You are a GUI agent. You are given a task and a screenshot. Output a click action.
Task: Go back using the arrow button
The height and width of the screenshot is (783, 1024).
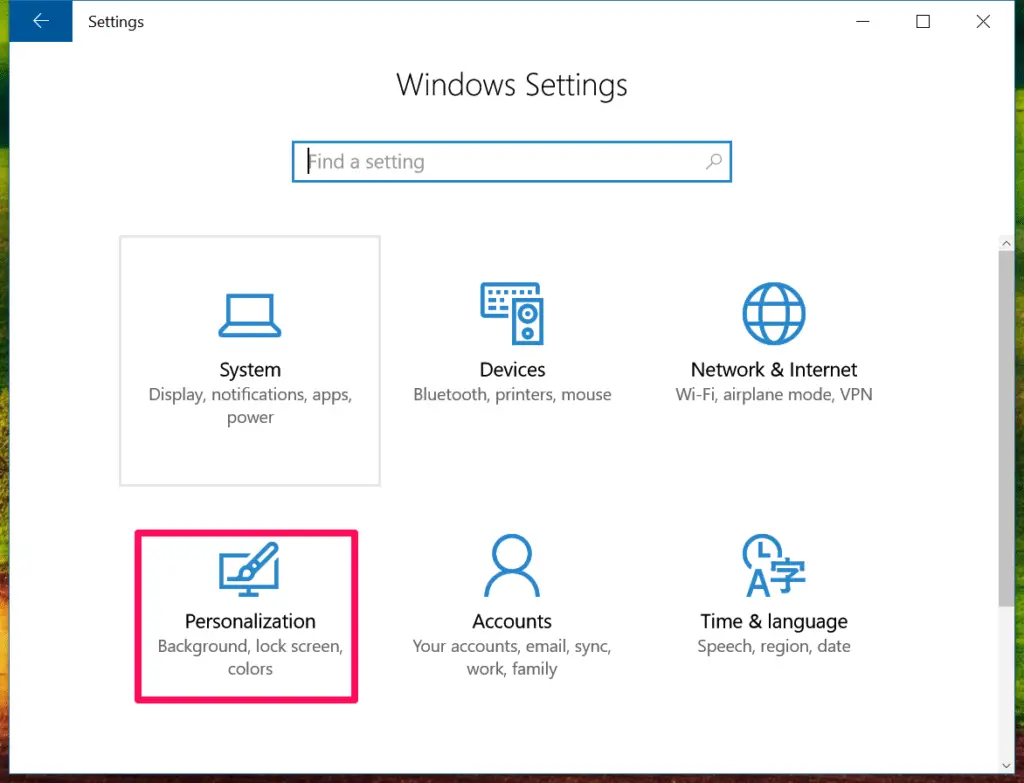41,21
